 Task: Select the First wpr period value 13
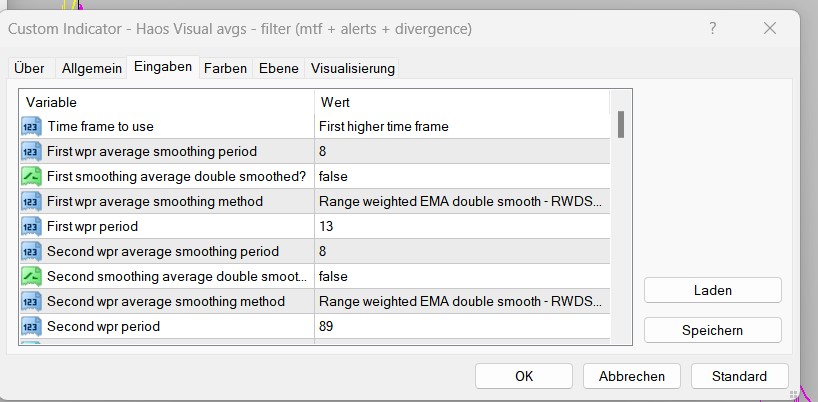460,227
